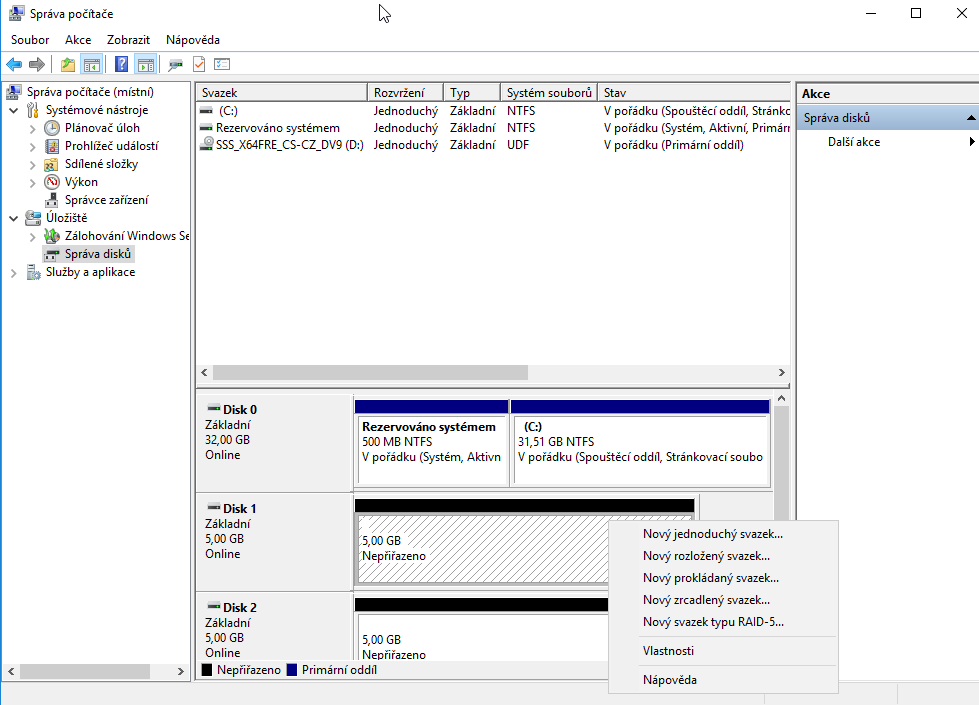Image resolution: width=979 pixels, height=705 pixels.
Task: Click the blue Back arrow in toolbar
Action: 14,64
